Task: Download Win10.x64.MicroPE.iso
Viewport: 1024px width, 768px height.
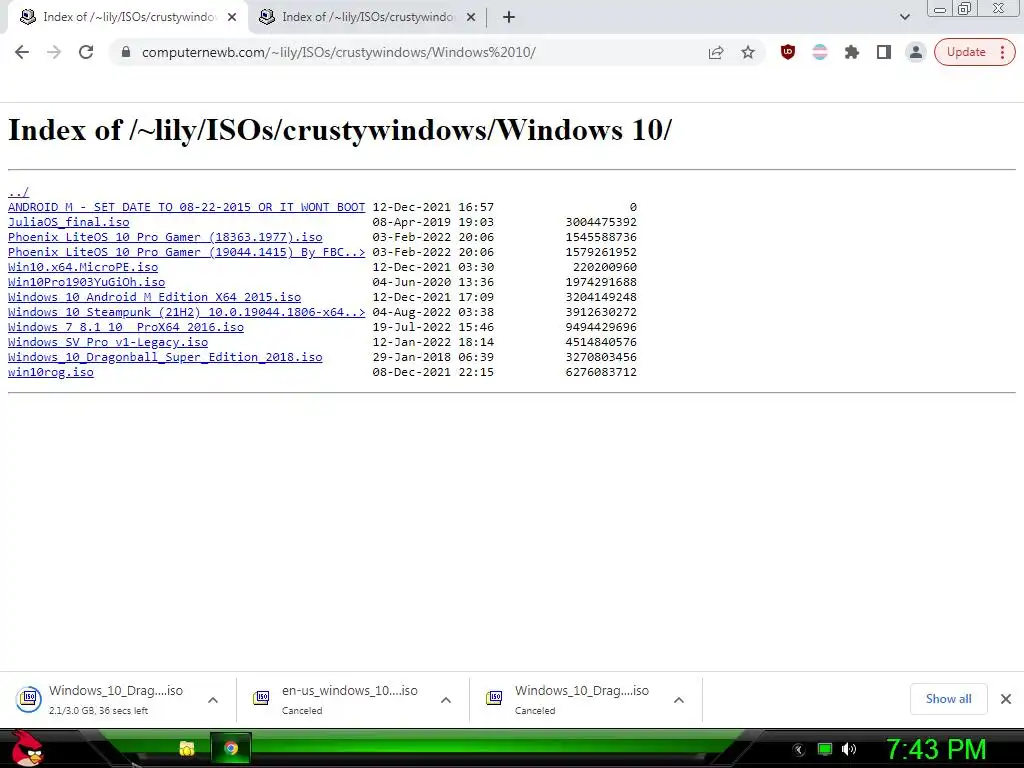Action: point(83,267)
